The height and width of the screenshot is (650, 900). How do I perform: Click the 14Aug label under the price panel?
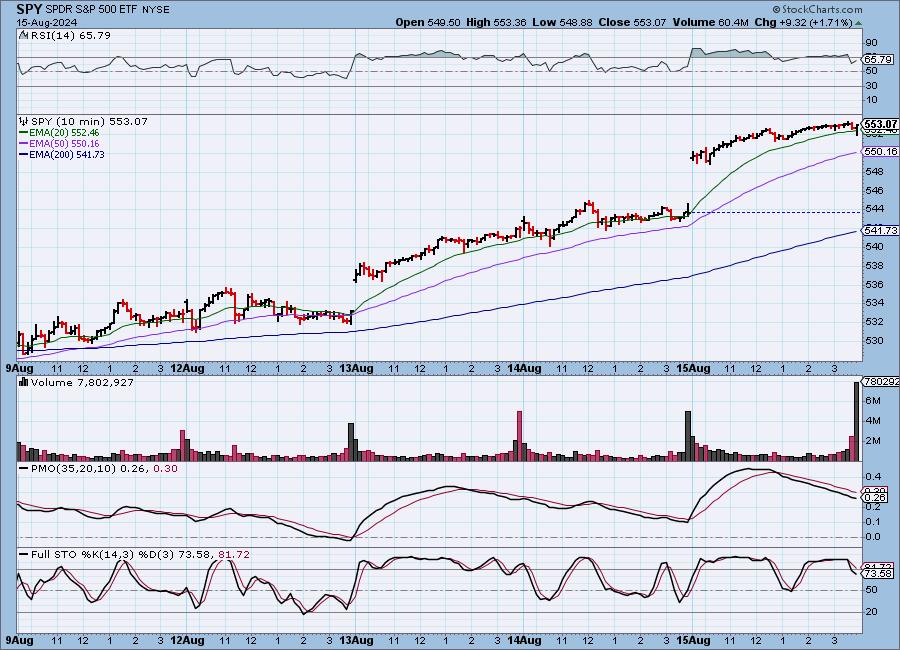[x=526, y=368]
